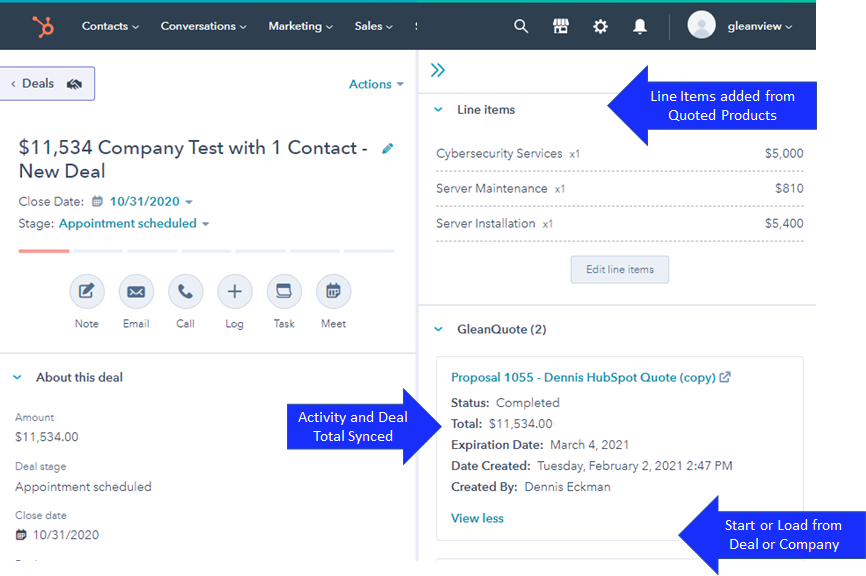The height and width of the screenshot is (576, 866).
Task: Click Edit line items button
Action: pyautogui.click(x=620, y=269)
